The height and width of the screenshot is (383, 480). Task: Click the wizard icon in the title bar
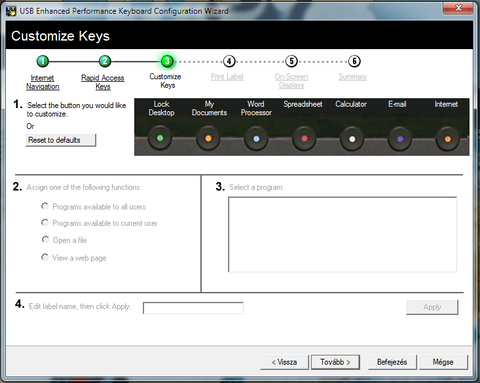pyautogui.click(x=11, y=11)
